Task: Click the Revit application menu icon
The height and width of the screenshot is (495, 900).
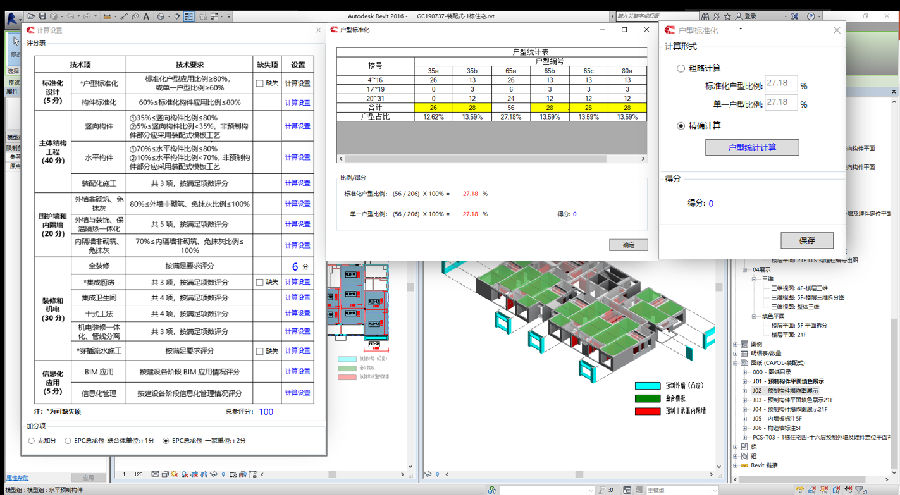Action: [x=12, y=17]
